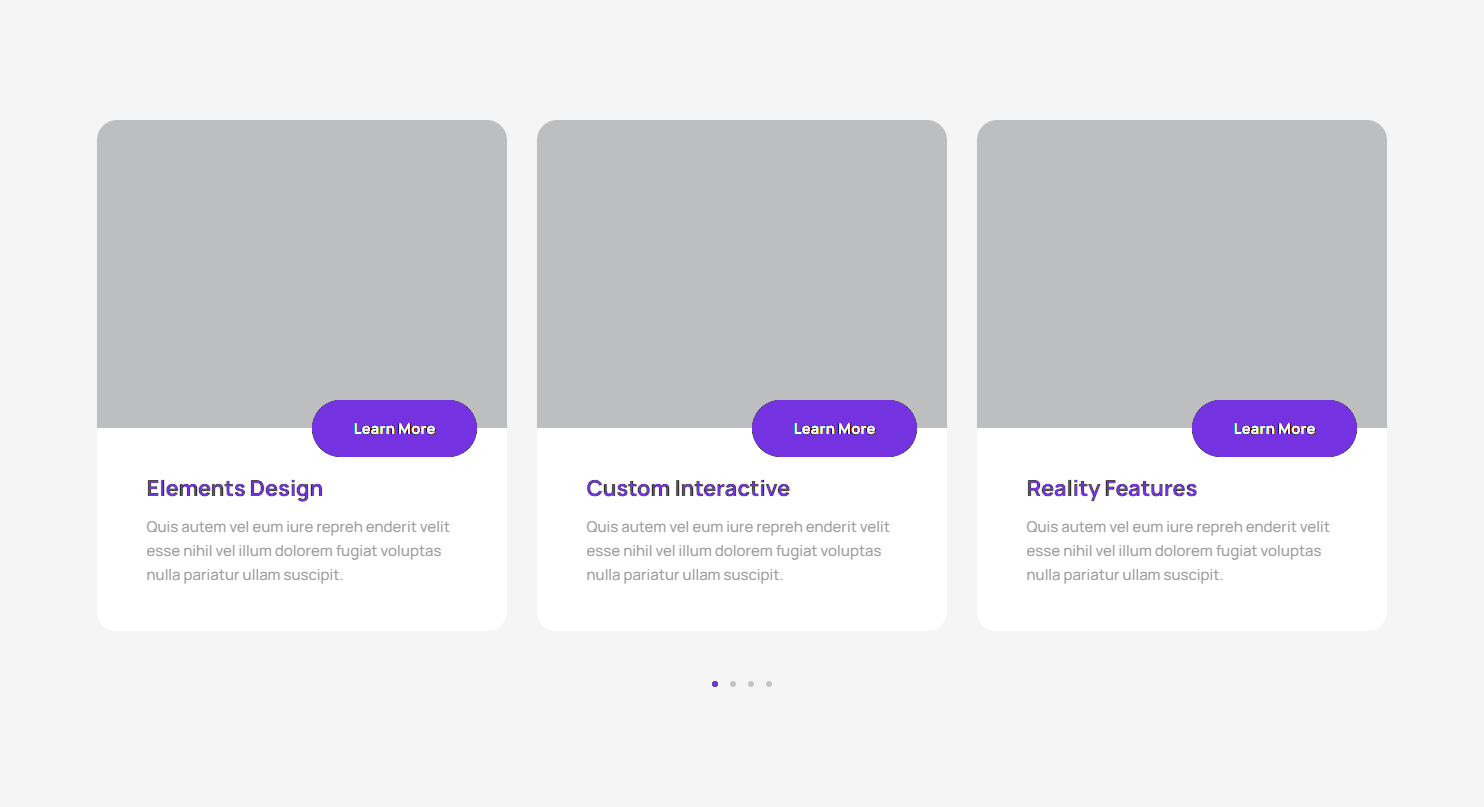Image resolution: width=1484 pixels, height=807 pixels.
Task: Click the description text under Reality Features
Action: coord(1177,551)
